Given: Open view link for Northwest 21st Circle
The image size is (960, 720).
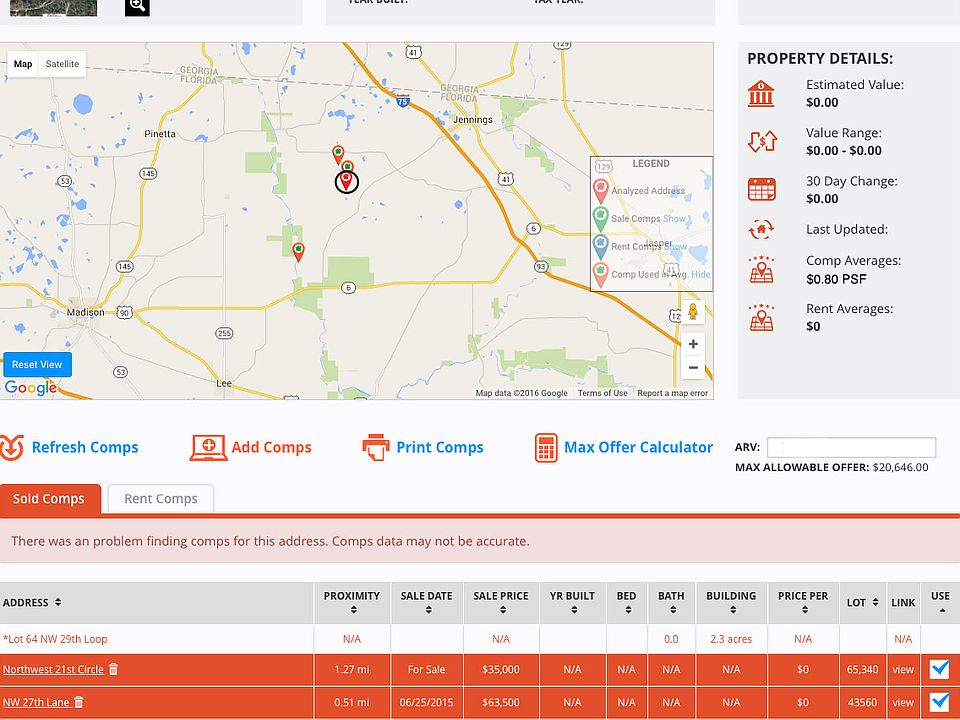Looking at the screenshot, I should pyautogui.click(x=903, y=670).
